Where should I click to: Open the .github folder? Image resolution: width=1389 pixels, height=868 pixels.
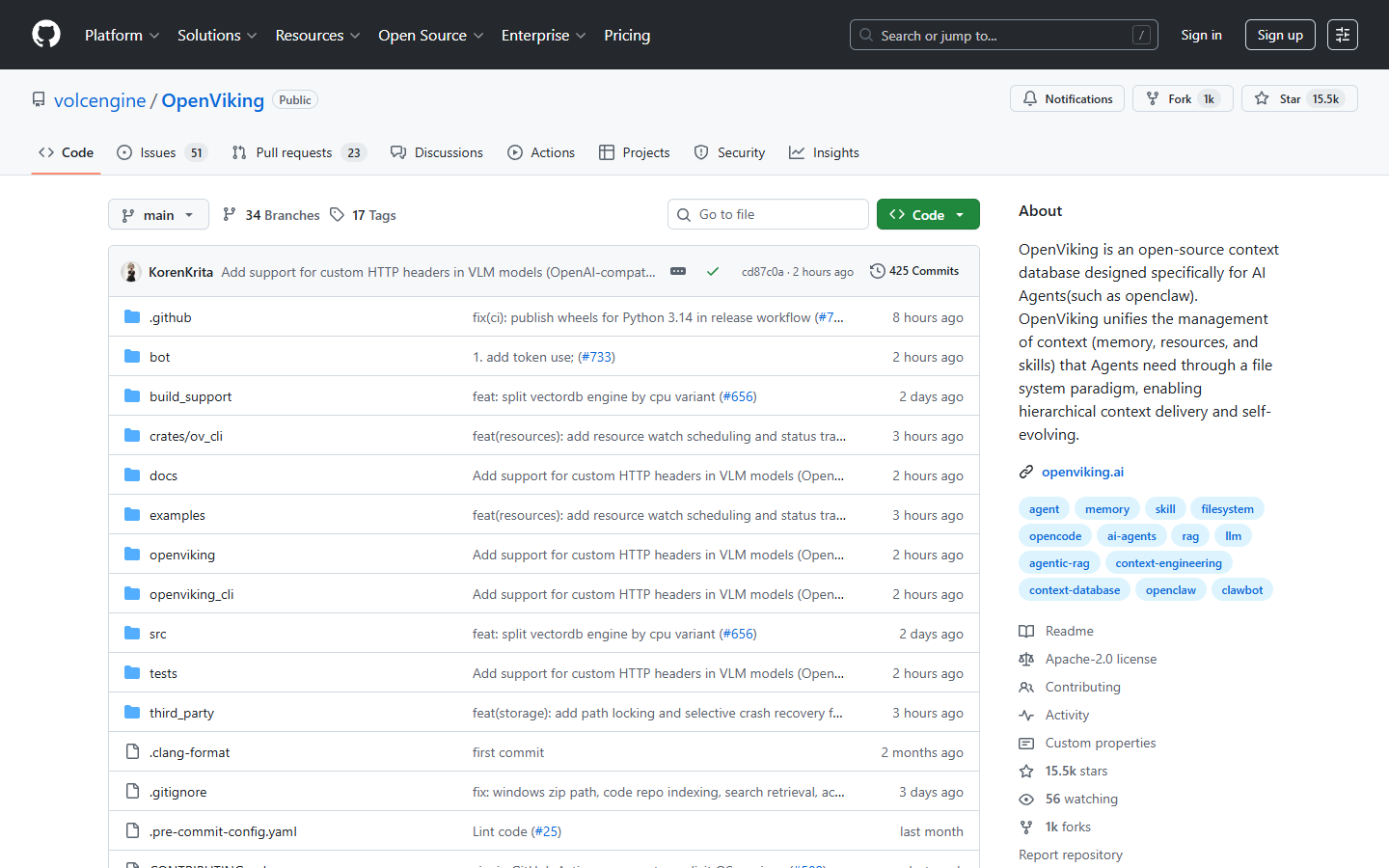[170, 316]
